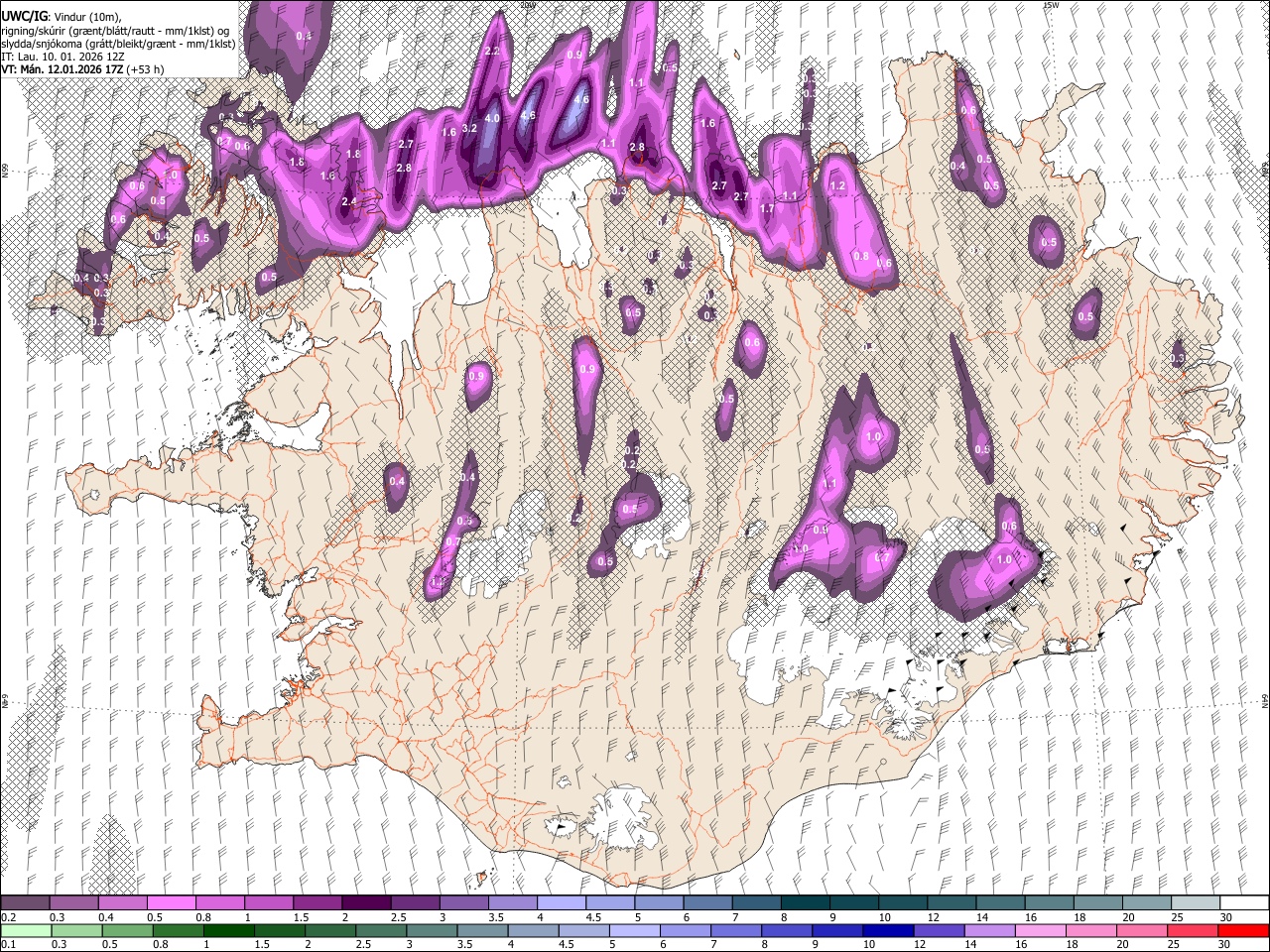
Task: Pick the pale green rain-scale swatch between 0.1 and 0.3
Action: coord(25,930)
